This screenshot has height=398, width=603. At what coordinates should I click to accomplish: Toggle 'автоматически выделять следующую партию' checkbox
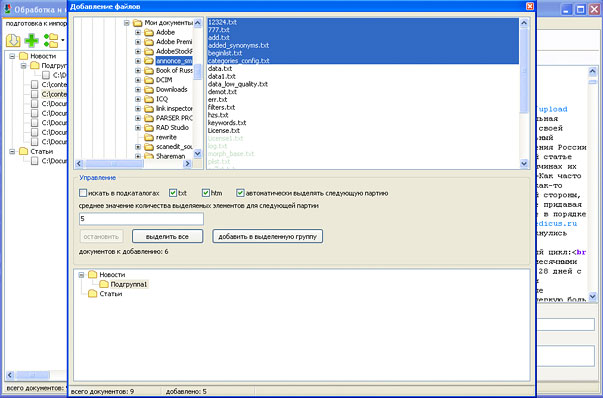tap(240, 193)
